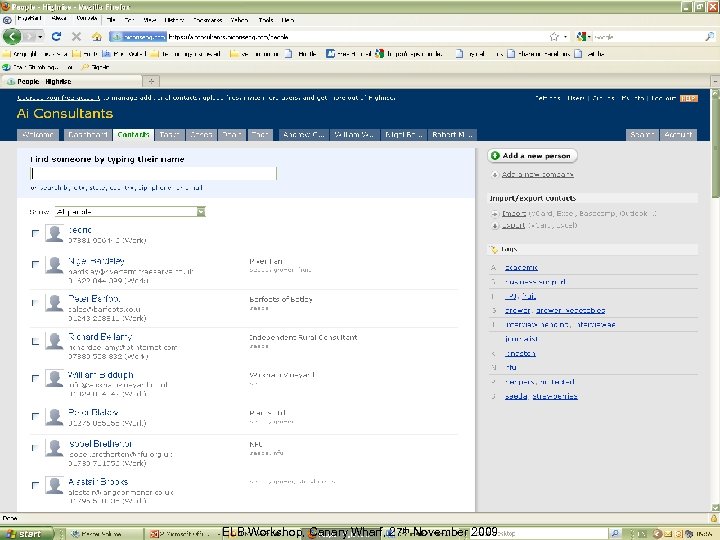Viewport: 720px width, 540px height.
Task: Click the Import arrow icon
Action: [x=495, y=214]
